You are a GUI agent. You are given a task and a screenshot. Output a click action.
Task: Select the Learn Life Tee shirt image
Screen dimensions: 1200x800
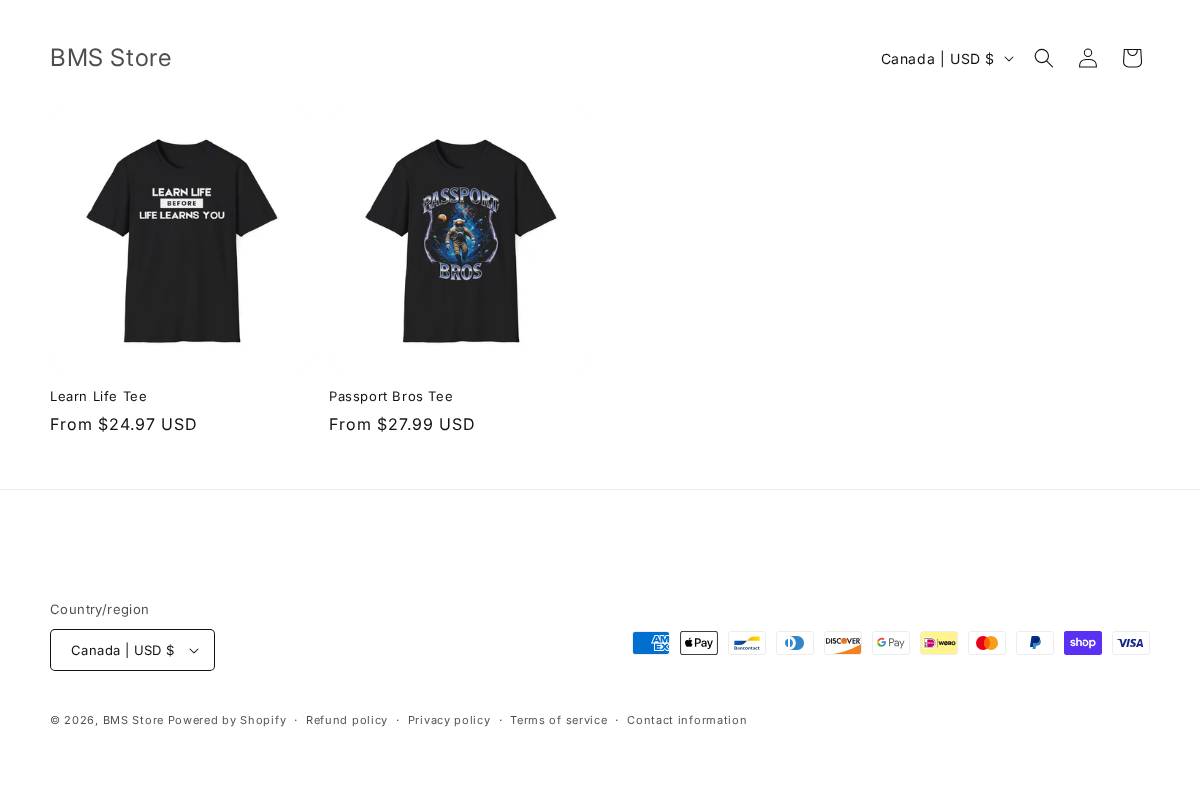[181, 240]
